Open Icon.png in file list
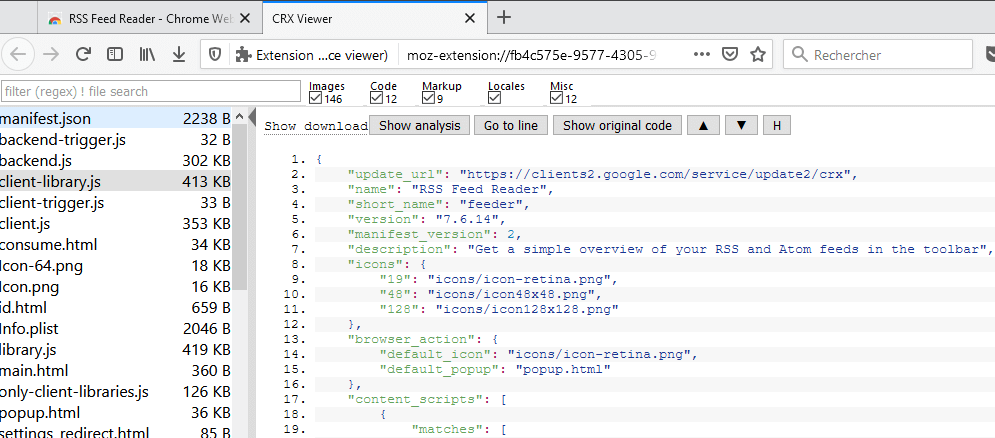Screen dimensions: 995x438 (x=115, y=286)
